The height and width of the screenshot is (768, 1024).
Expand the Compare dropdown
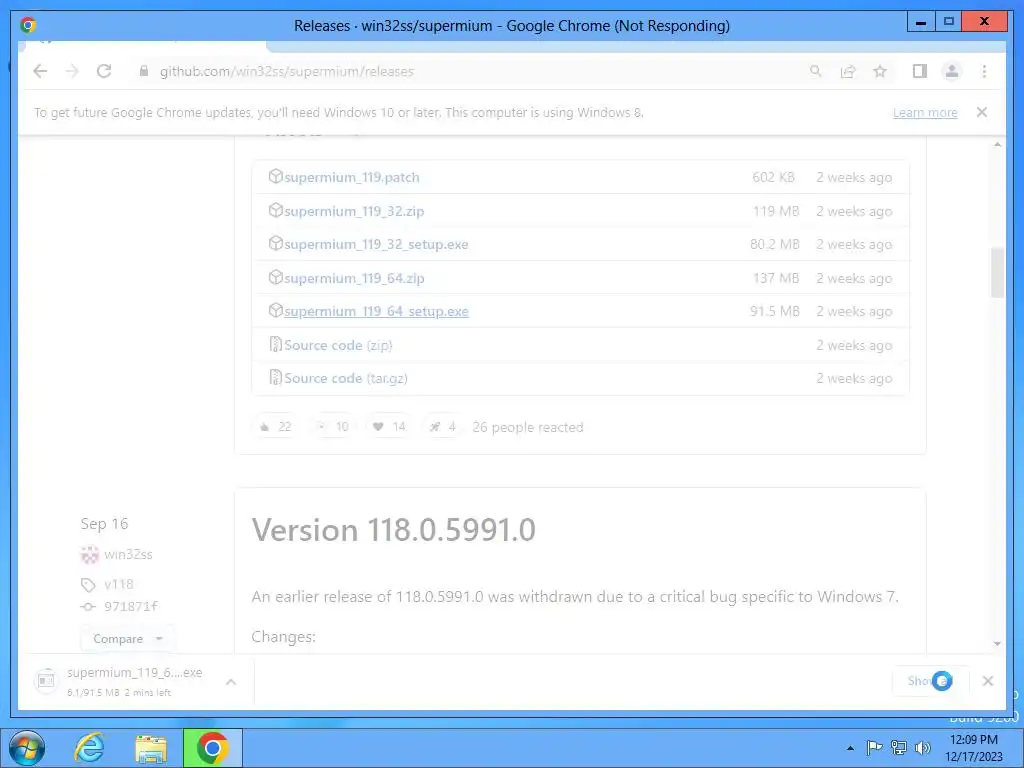pos(127,639)
